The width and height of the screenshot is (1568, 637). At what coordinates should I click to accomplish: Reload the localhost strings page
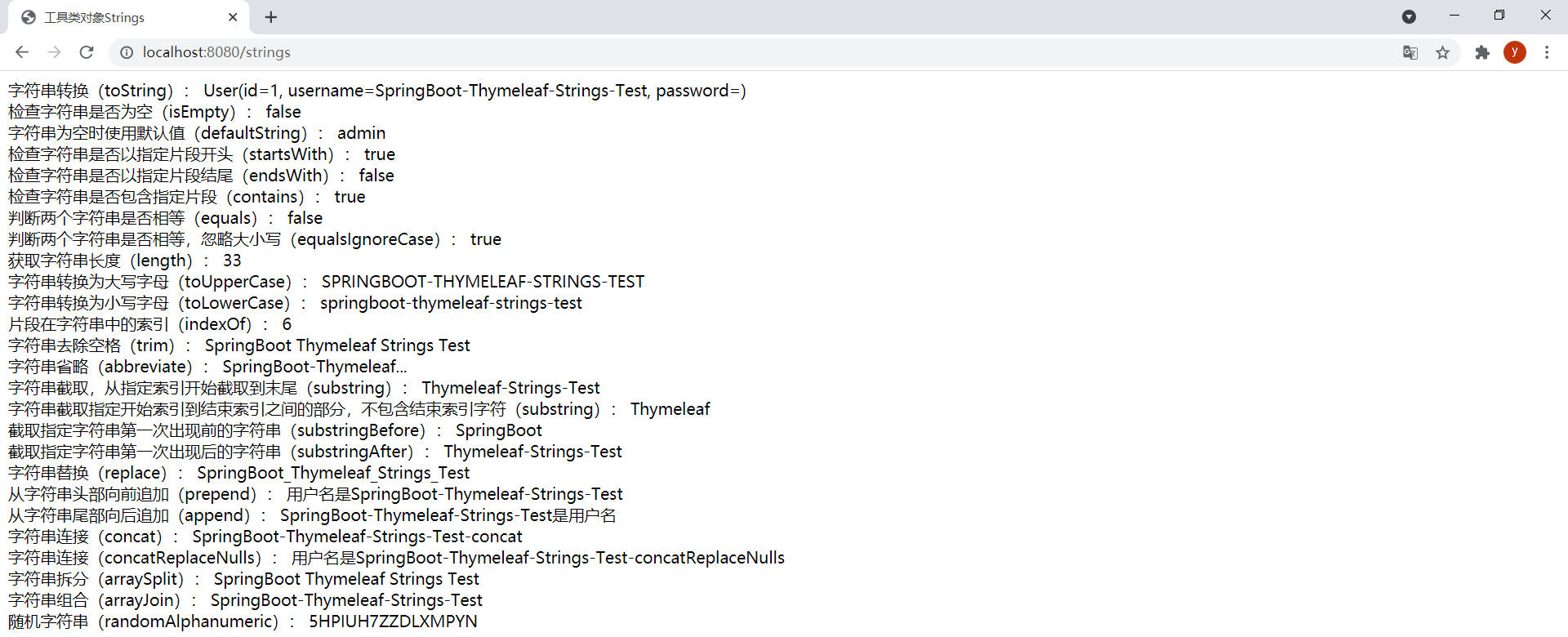(x=87, y=52)
